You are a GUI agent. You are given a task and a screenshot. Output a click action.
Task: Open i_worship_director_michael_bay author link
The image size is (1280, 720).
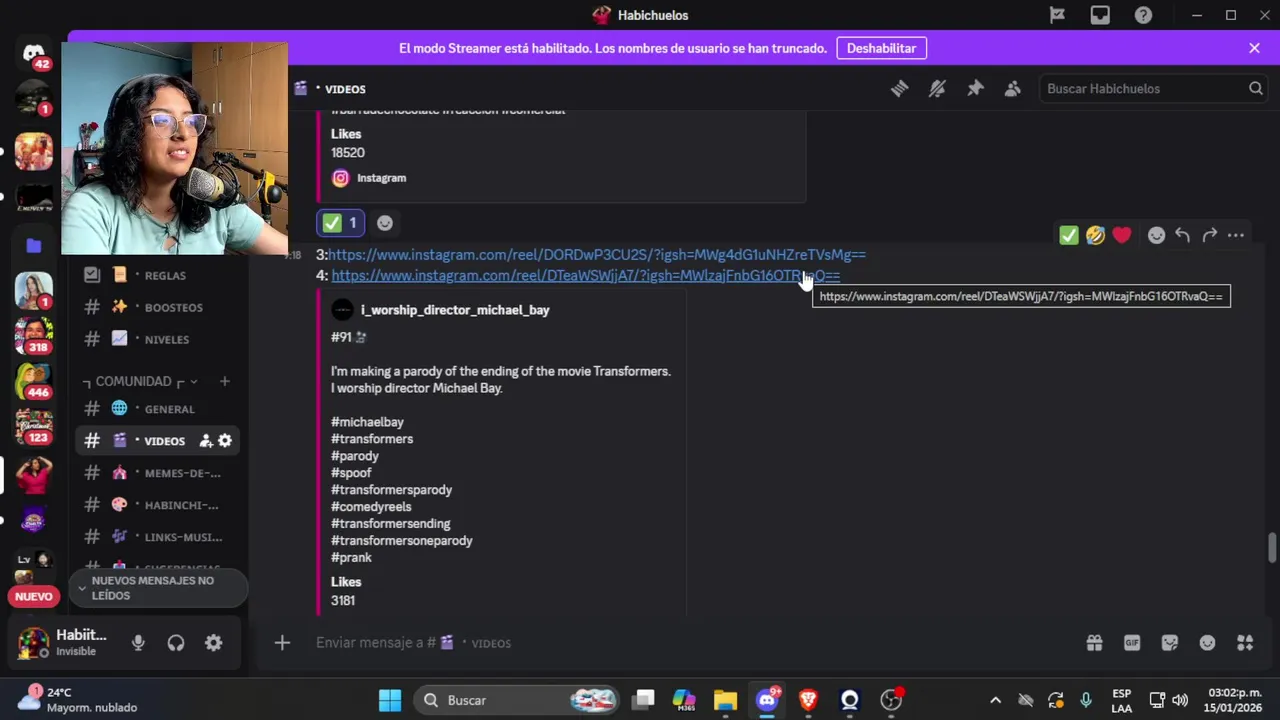click(455, 310)
